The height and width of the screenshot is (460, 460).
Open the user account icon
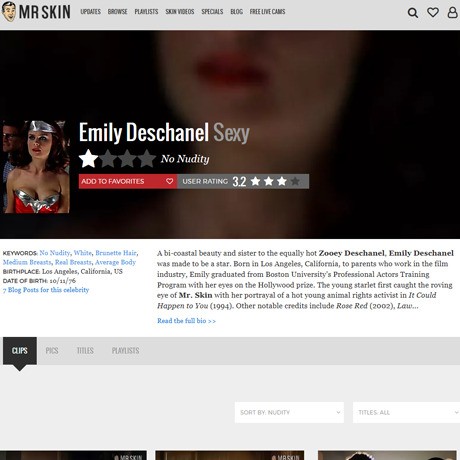pos(452,12)
